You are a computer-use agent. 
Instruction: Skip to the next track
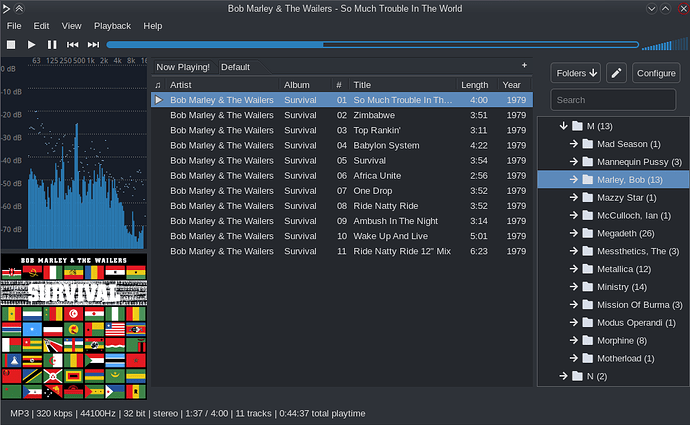click(93, 44)
